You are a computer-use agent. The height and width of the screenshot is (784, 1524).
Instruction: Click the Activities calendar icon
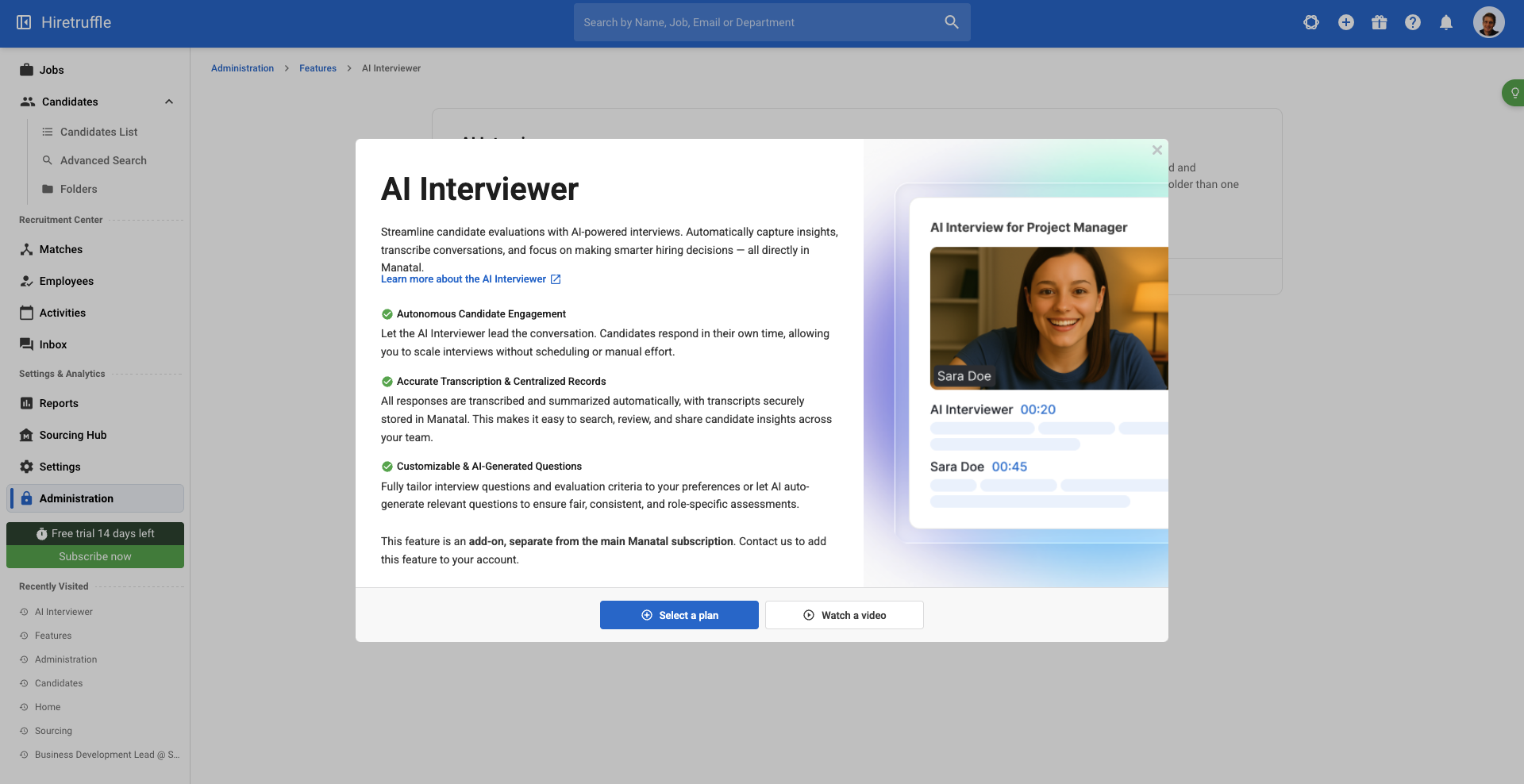pyautogui.click(x=26, y=313)
